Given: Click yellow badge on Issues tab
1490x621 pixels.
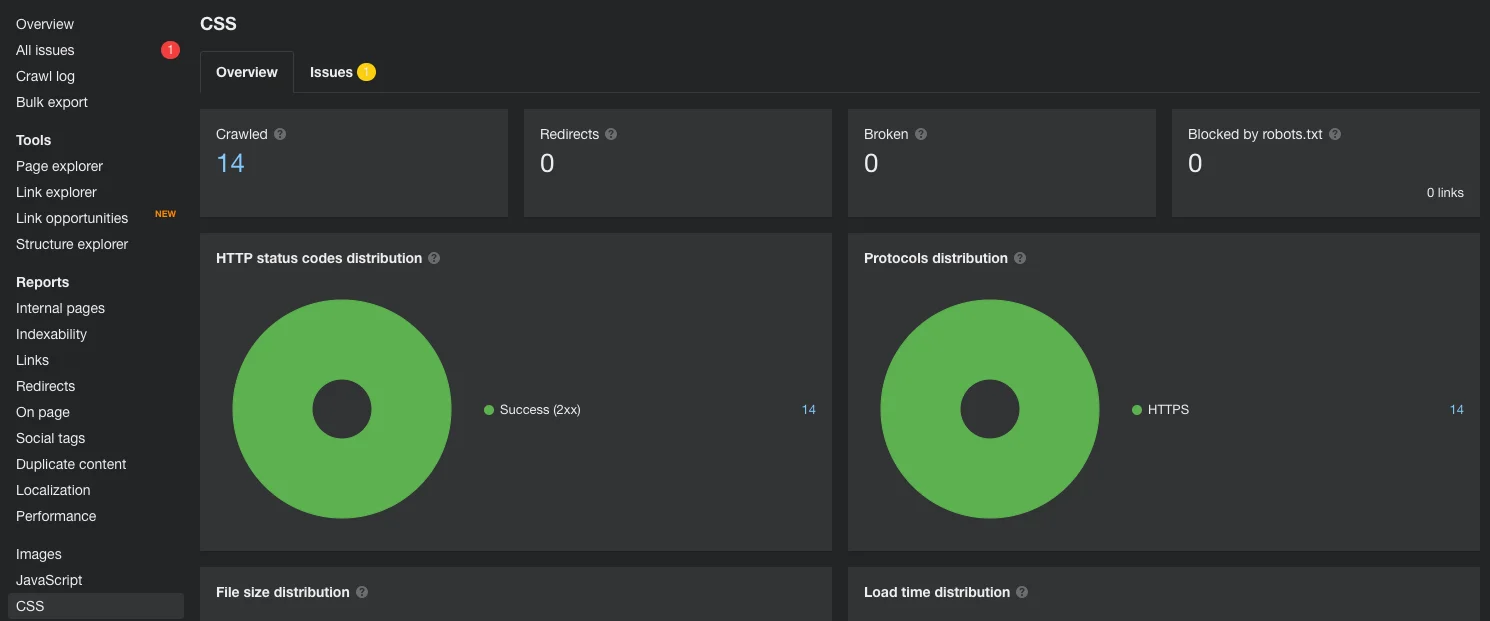Looking at the screenshot, I should [366, 72].
